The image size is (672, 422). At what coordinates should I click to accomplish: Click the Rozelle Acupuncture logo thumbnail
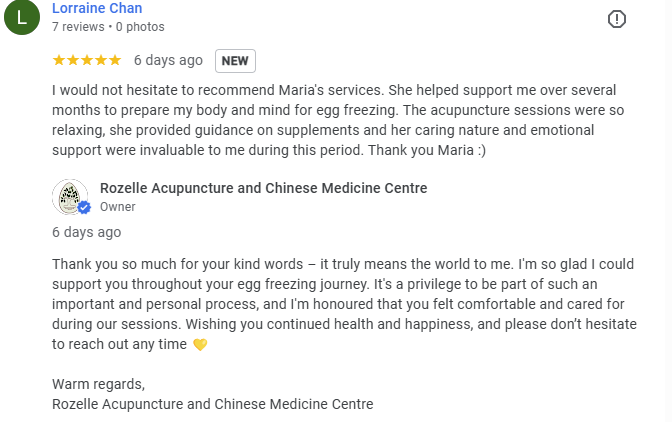[69, 196]
